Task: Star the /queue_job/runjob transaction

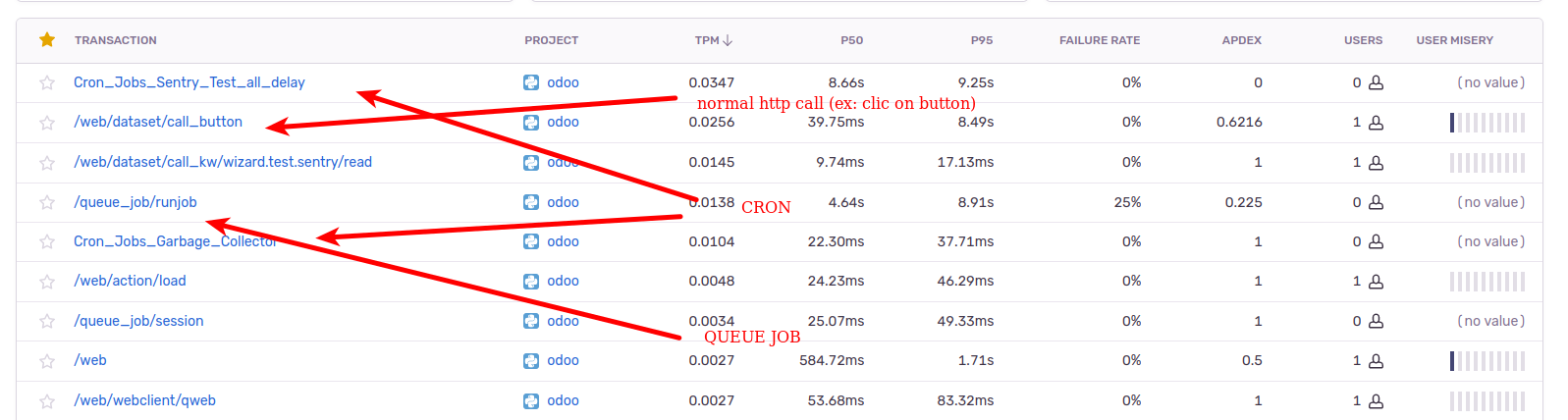Action: tap(47, 202)
